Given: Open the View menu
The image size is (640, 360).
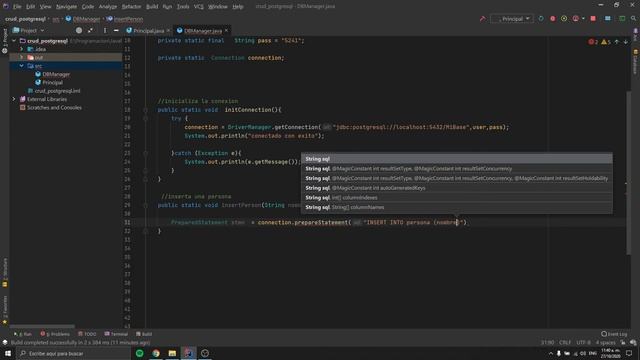Looking at the screenshot, I should [45, 7].
